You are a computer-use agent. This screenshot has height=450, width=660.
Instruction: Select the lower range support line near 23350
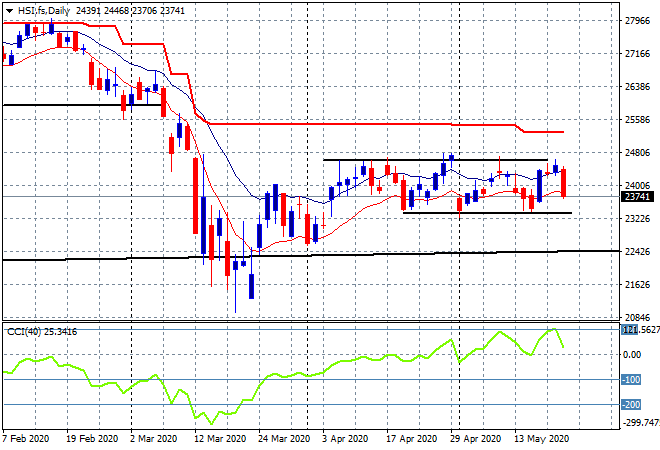click(x=487, y=213)
